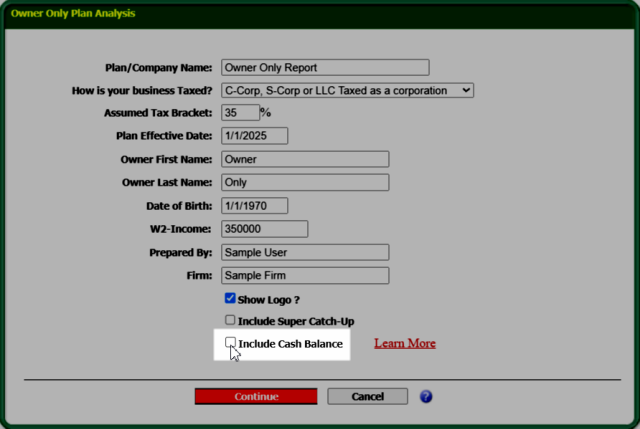This screenshot has height=429, width=640.
Task: Focus the Plan Effective Date field
Action: click(x=254, y=136)
